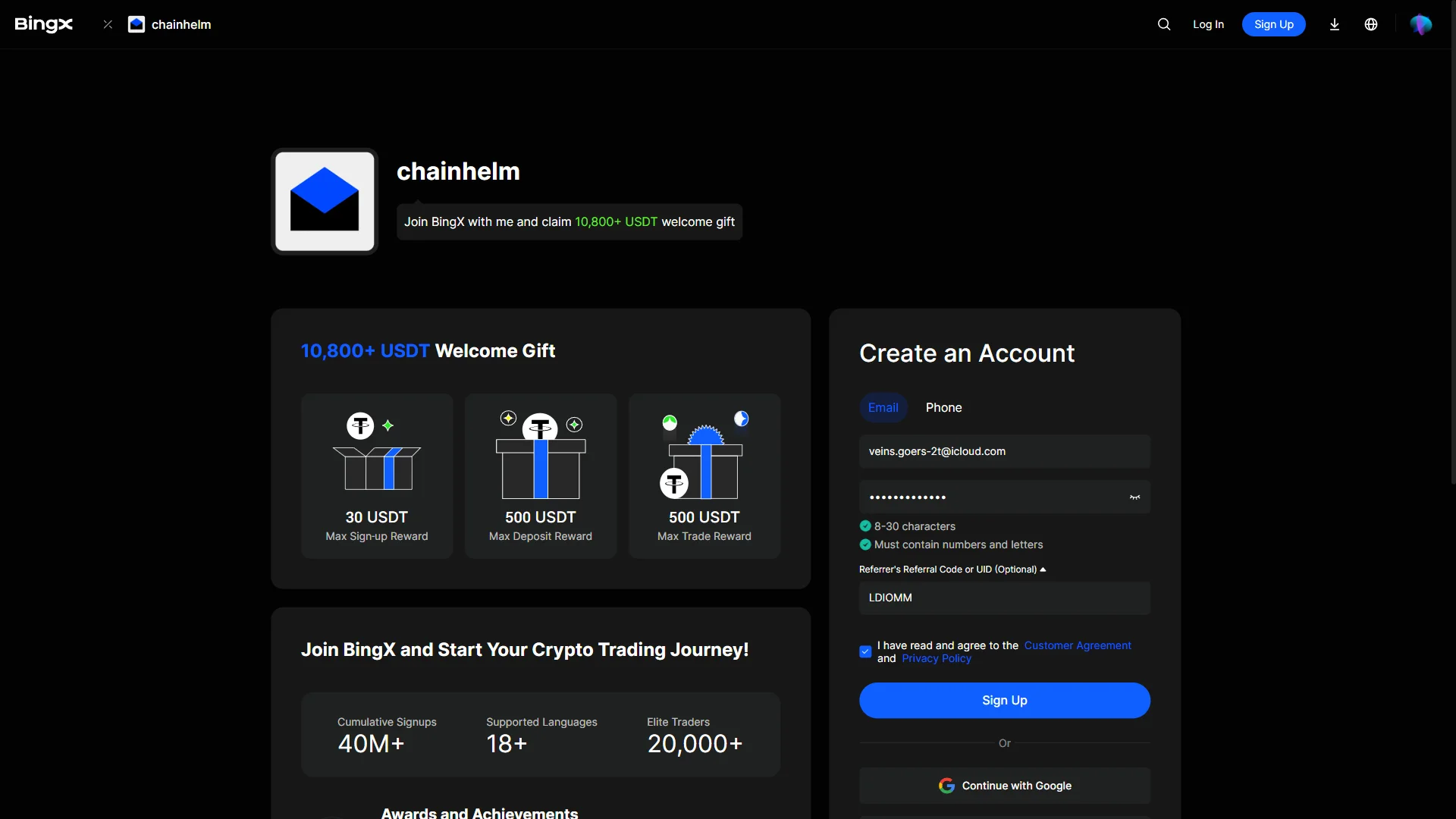1456x819 pixels.
Task: Click Continue with Google button
Action: 1005,786
